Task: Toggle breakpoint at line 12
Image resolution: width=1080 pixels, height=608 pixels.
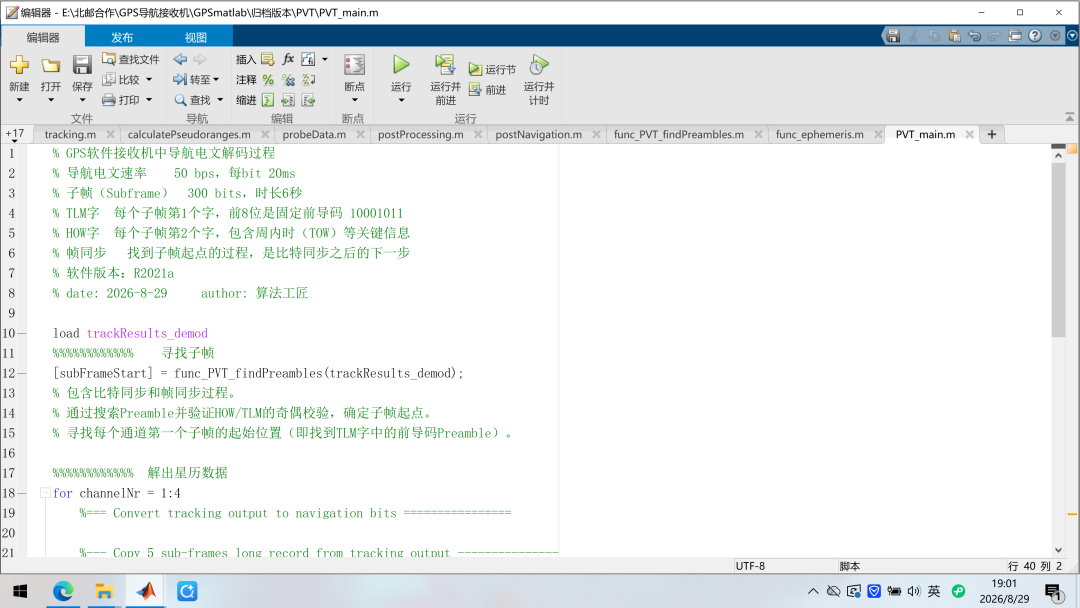Action: pyautogui.click(x=22, y=373)
